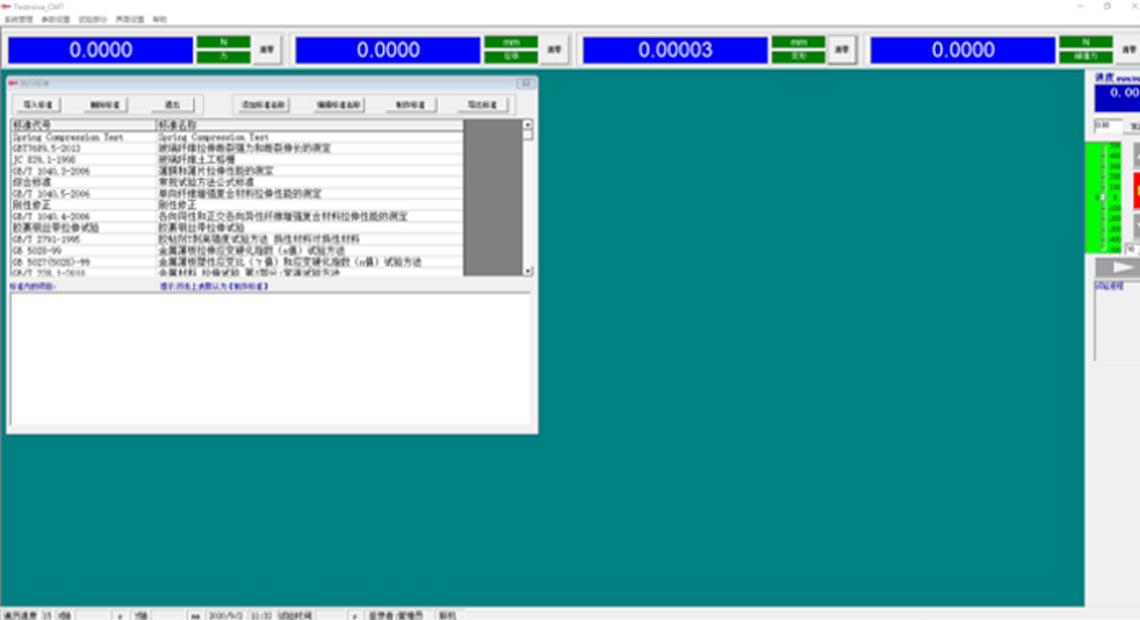
Task: Click the green mm unit label of displacement
Action: pos(511,42)
